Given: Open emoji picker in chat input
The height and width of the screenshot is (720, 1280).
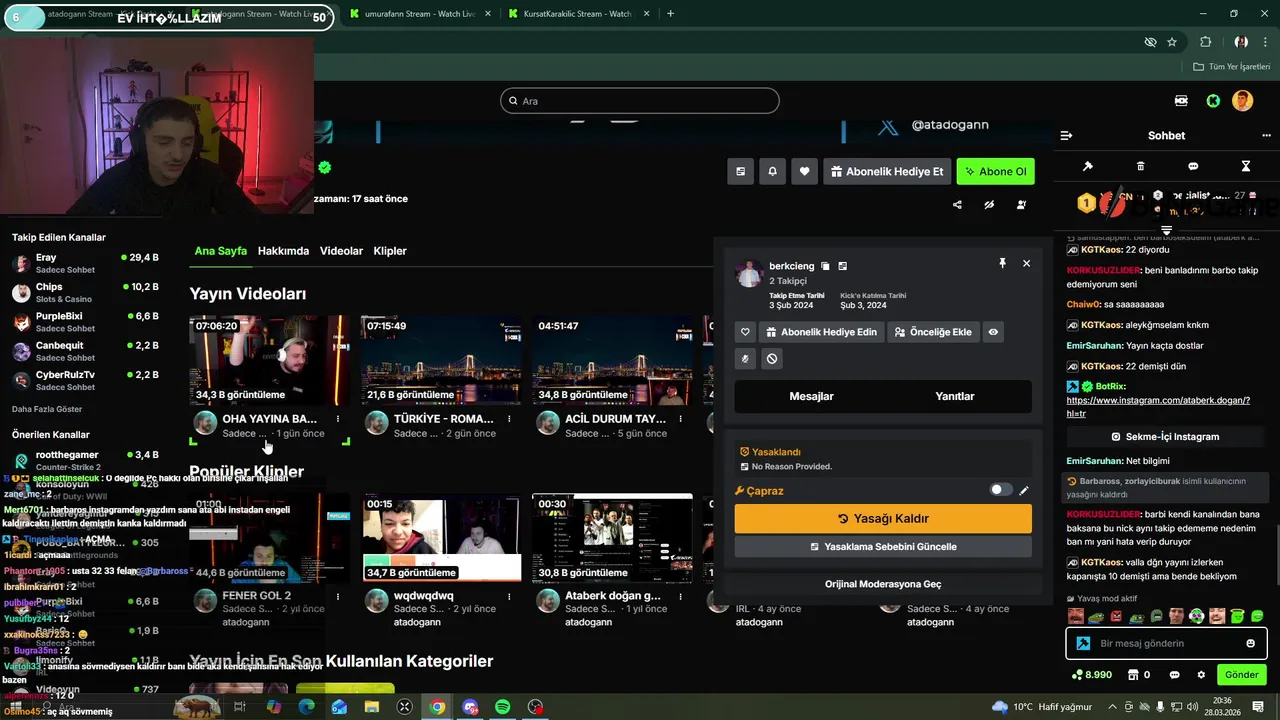Looking at the screenshot, I should click(x=1250, y=643).
